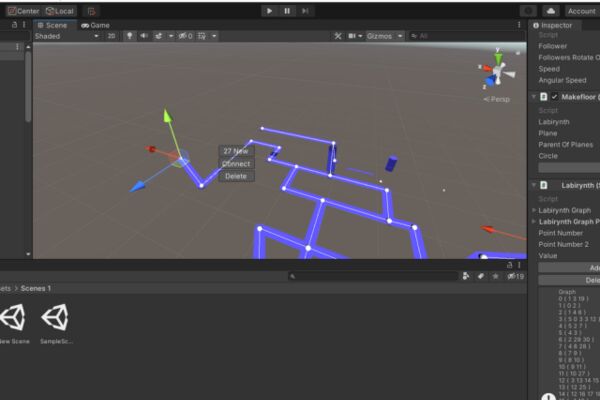The image size is (600, 400).
Task: Toggle grid snapping icon beside Local
Action: (91, 11)
